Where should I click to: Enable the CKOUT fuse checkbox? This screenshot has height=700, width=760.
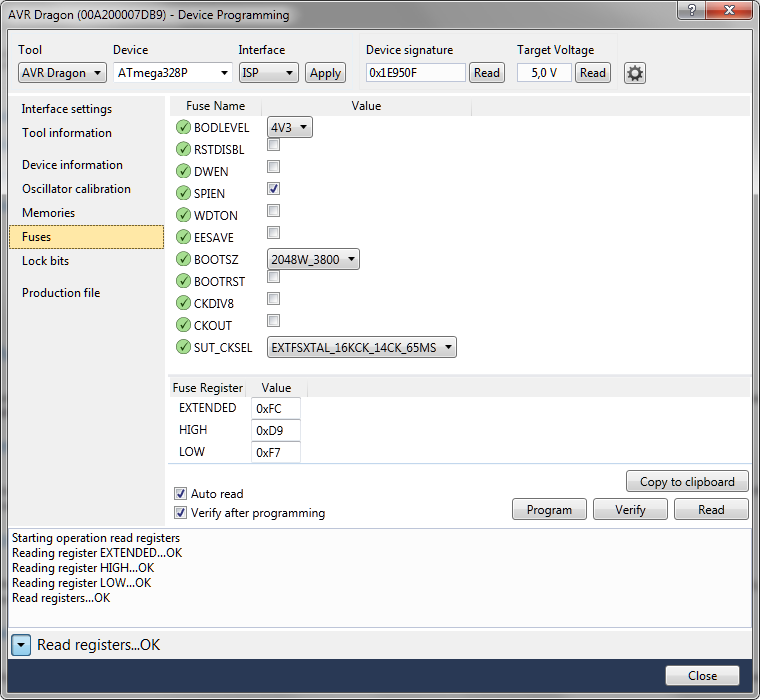[x=273, y=320]
